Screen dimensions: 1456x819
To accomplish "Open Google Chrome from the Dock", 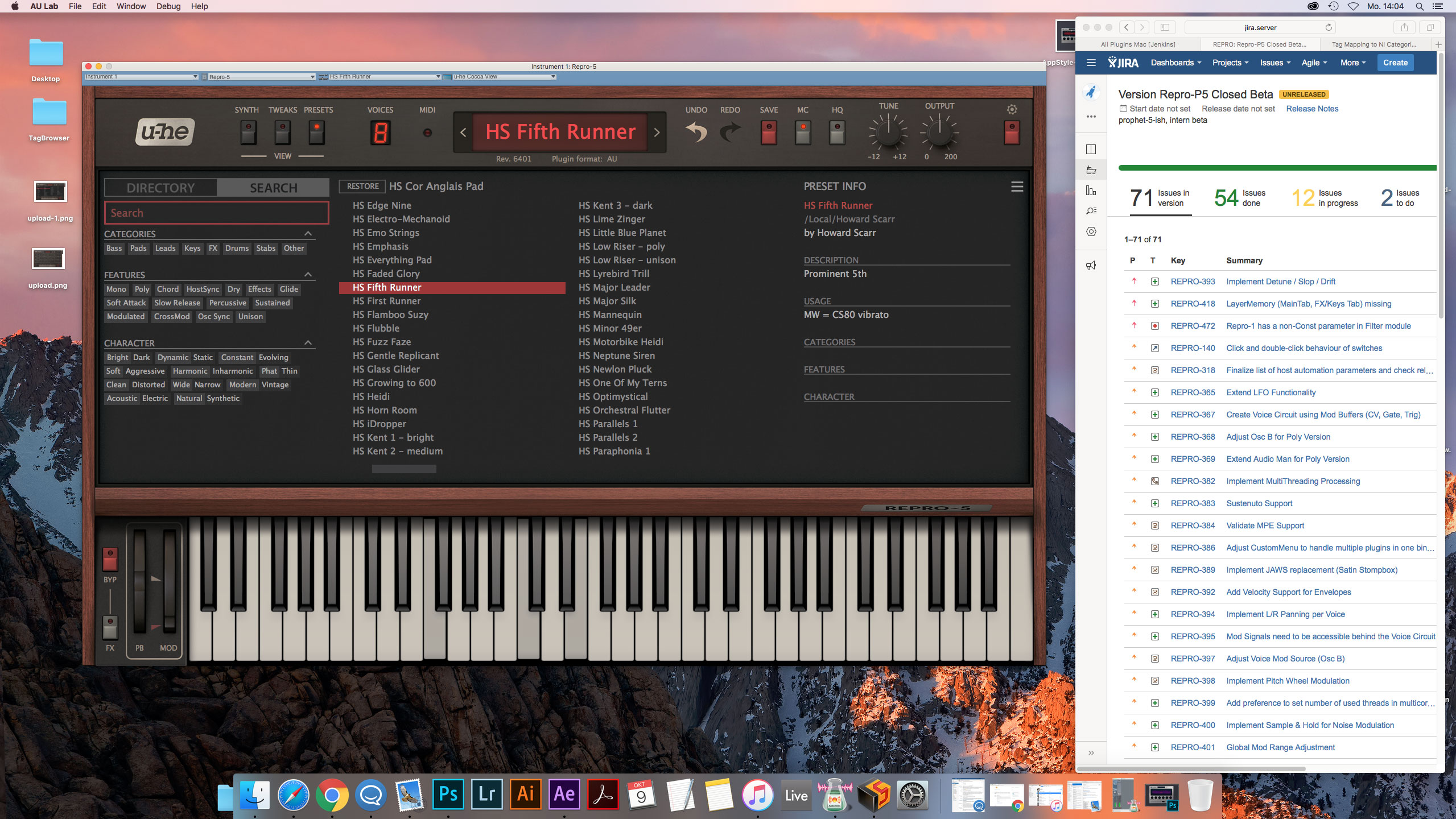I will (x=332, y=795).
